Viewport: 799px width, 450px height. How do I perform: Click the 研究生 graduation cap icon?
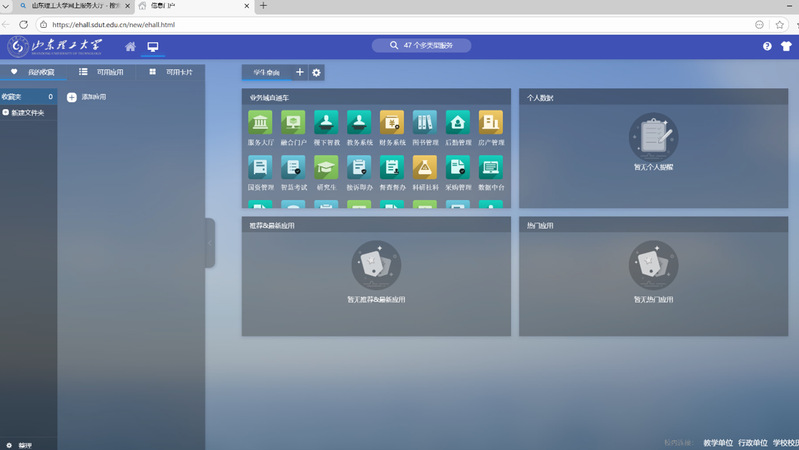pos(326,168)
